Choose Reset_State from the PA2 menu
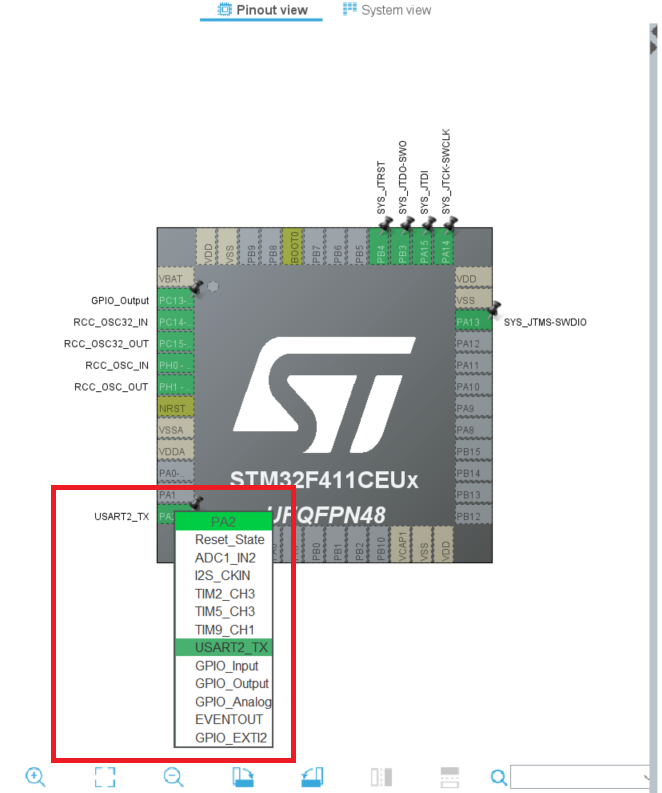The height and width of the screenshot is (793, 662). (229, 540)
